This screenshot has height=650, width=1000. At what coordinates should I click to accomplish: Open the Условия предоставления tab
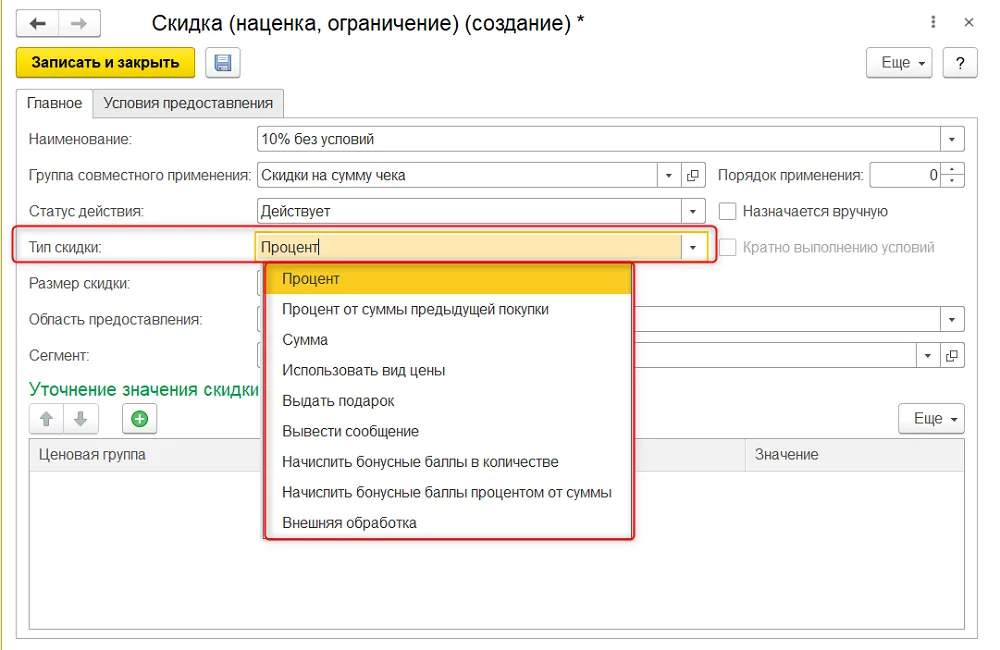click(188, 103)
